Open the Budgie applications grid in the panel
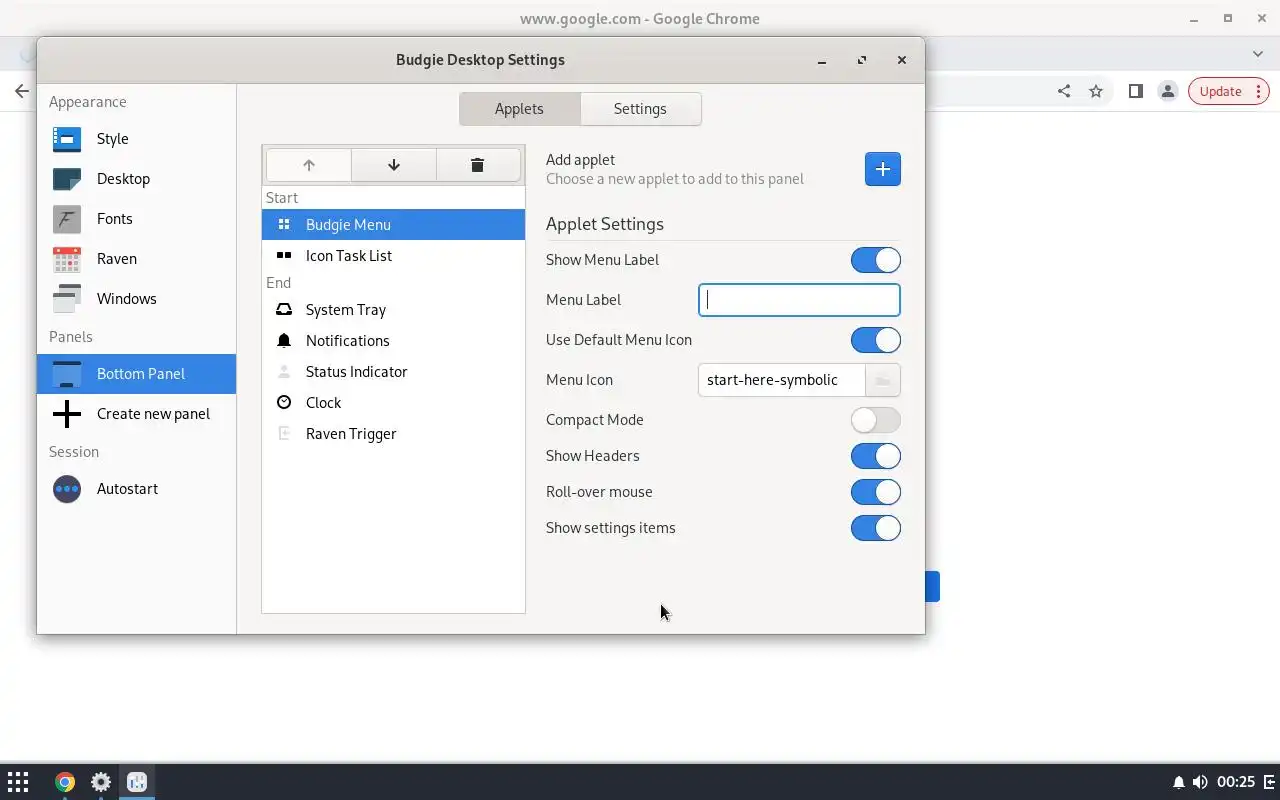 point(18,782)
